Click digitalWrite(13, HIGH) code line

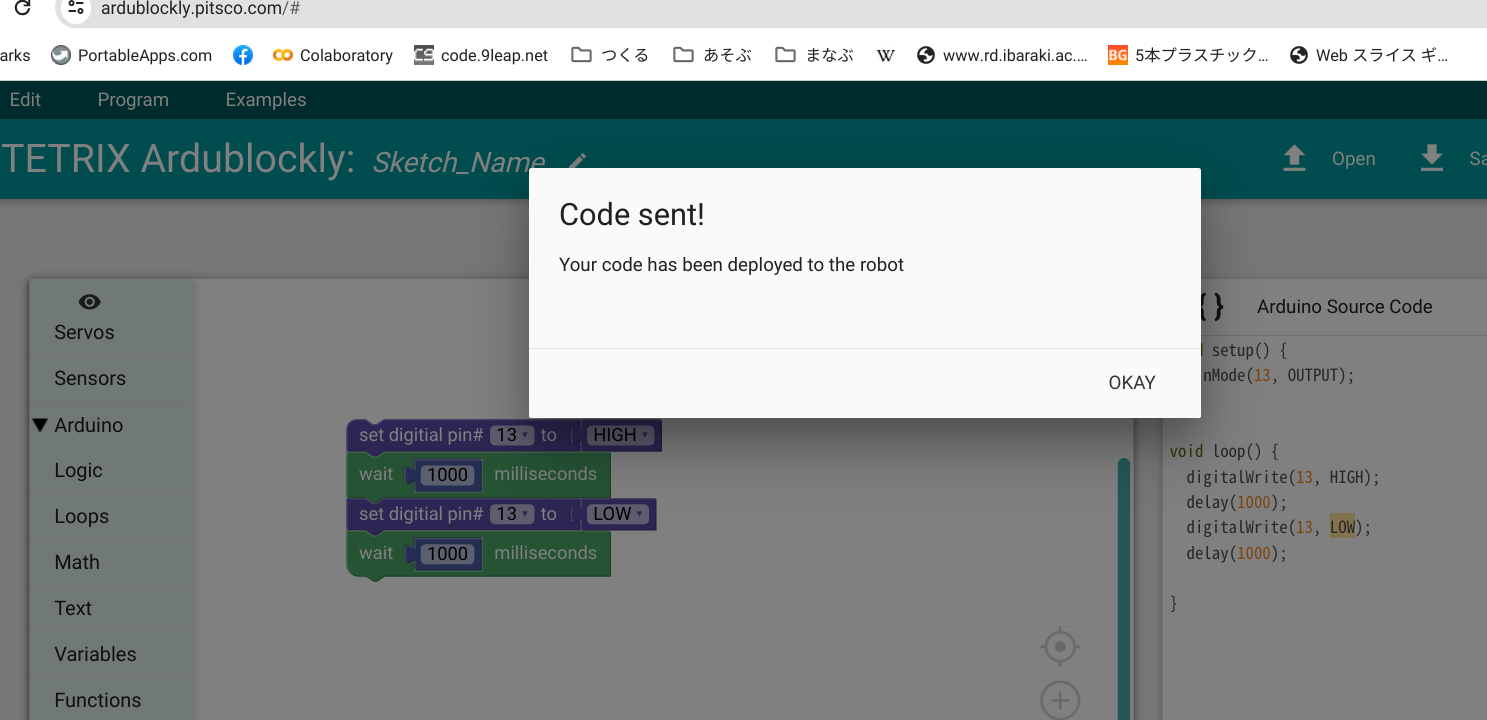click(x=1283, y=477)
